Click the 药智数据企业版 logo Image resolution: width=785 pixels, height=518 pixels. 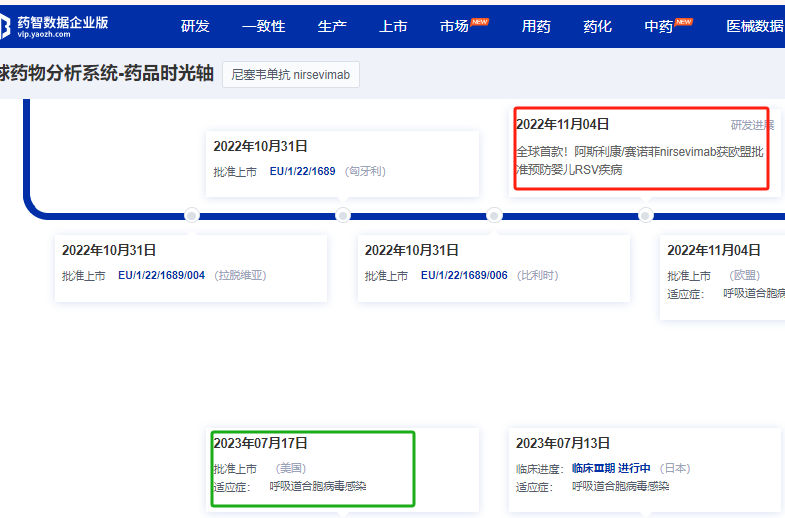coord(54,26)
